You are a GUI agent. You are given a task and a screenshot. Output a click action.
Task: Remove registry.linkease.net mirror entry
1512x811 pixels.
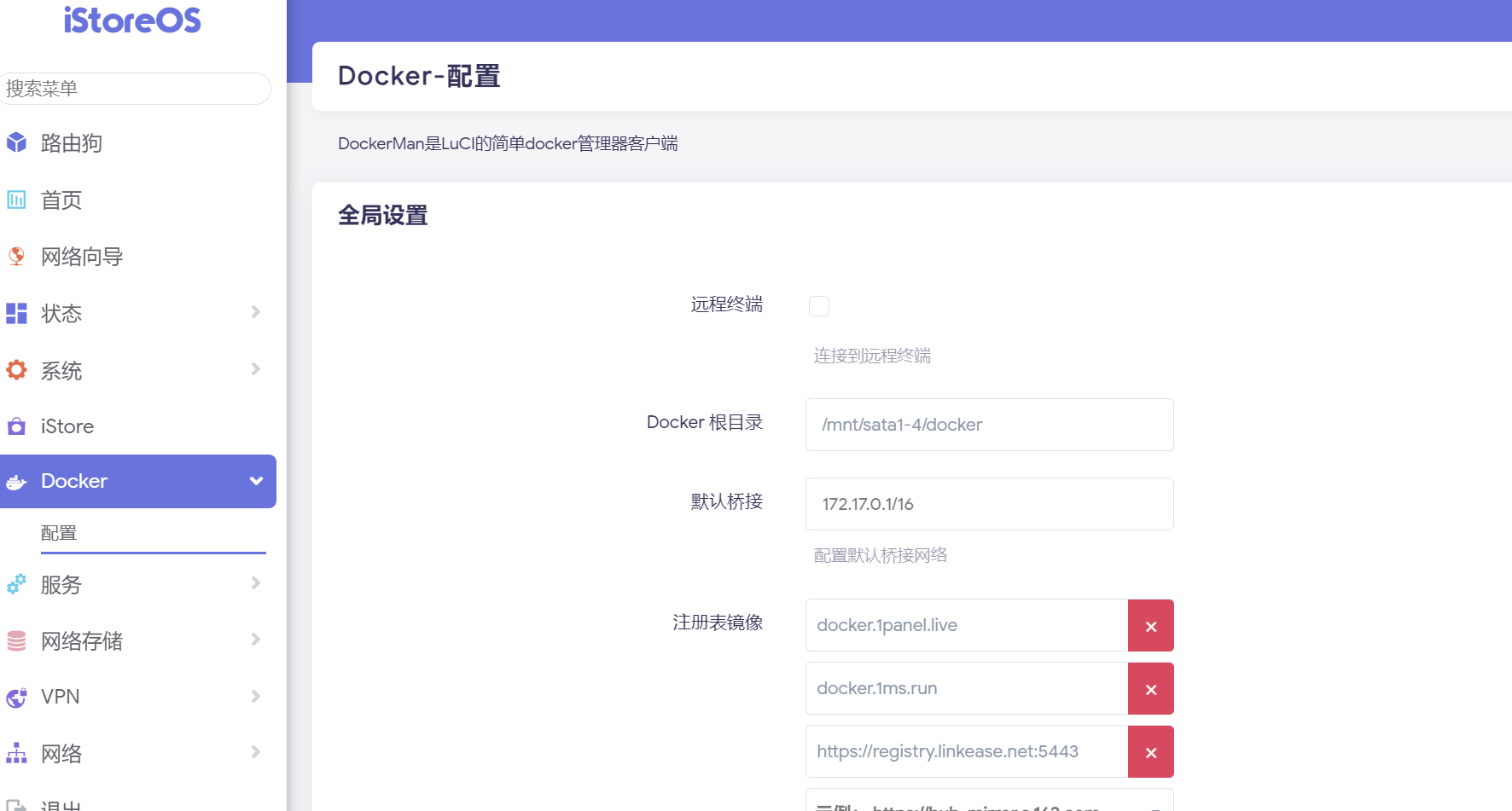coord(1151,752)
